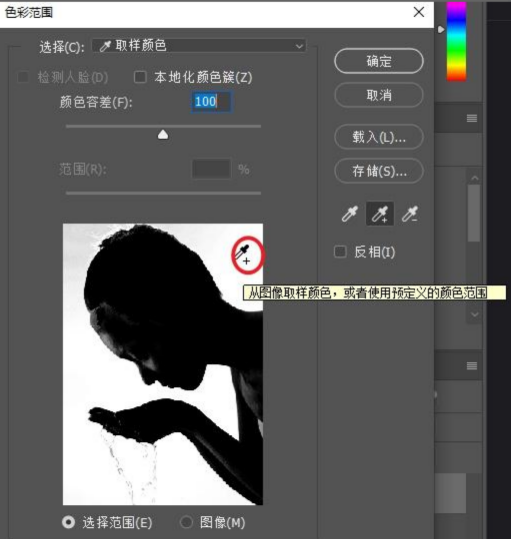Click the 颜色容差 fuzziness slider handle
Image resolution: width=511 pixels, height=539 pixels.
tap(163, 135)
